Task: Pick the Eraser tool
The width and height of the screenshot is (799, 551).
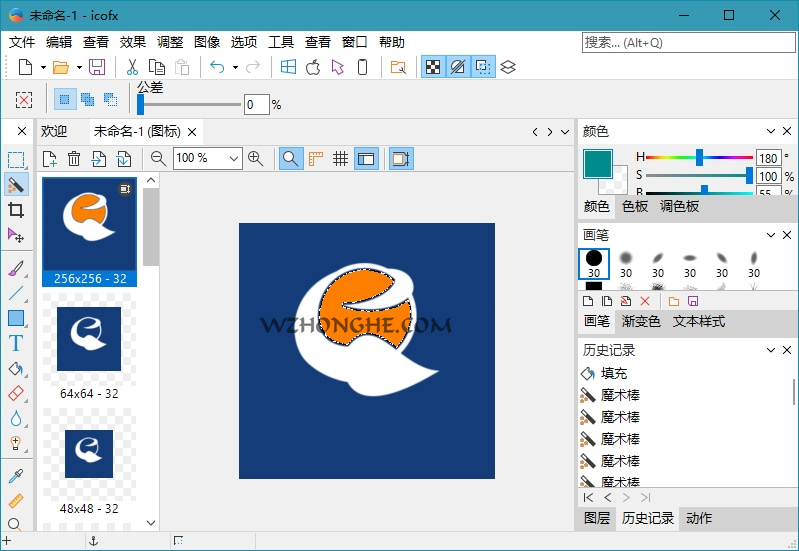Action: pos(16,394)
